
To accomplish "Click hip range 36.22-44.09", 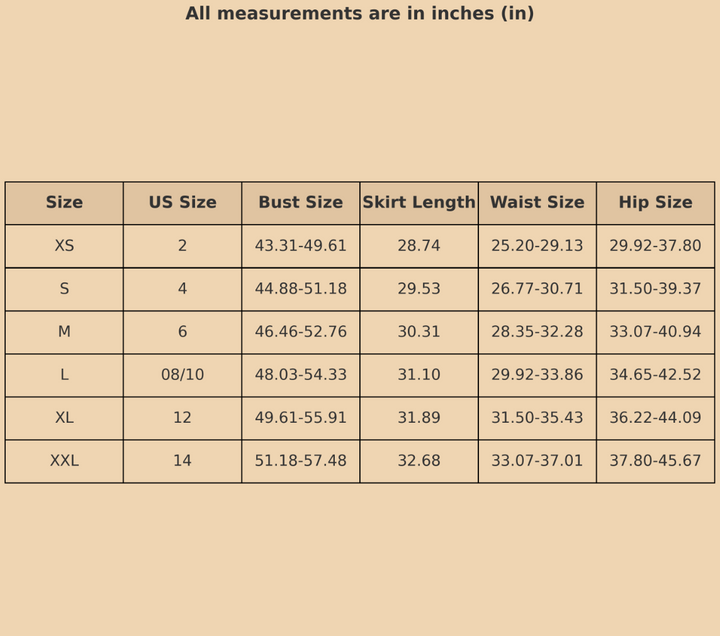I will point(655,418).
